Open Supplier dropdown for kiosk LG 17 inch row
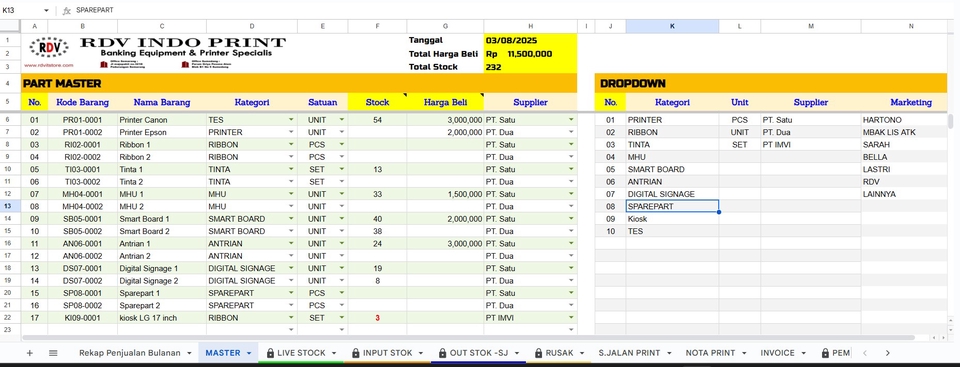The image size is (960, 367). click(x=571, y=318)
